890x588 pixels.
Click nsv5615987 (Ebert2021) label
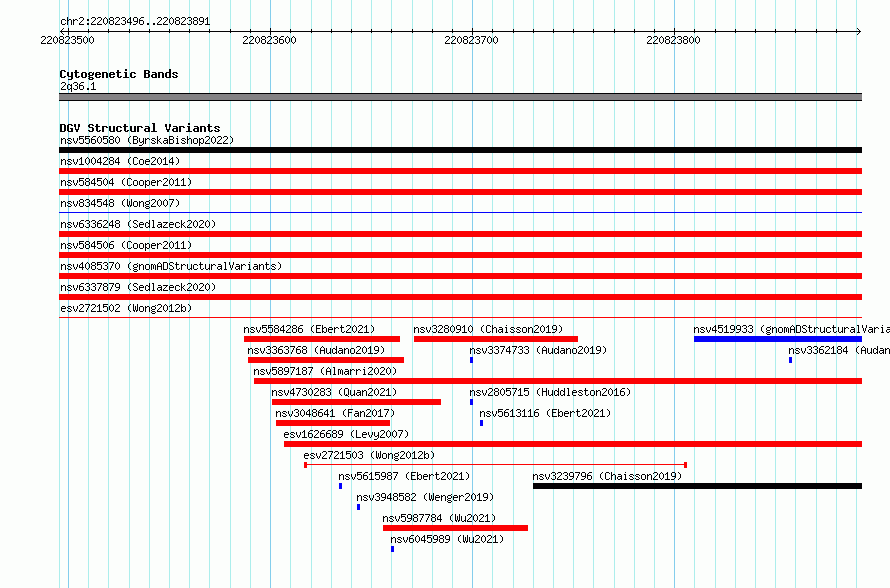pyautogui.click(x=404, y=476)
